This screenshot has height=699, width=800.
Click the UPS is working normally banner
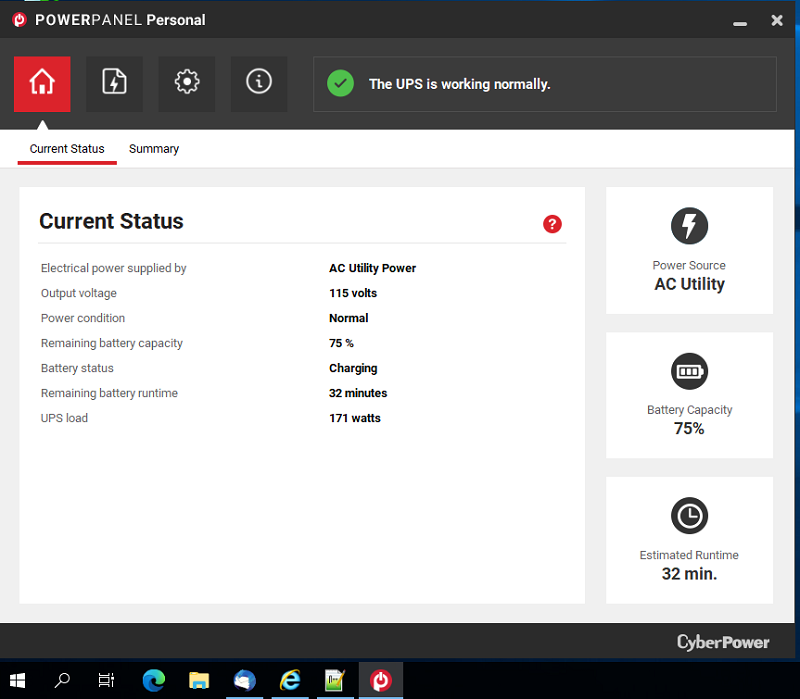click(545, 84)
